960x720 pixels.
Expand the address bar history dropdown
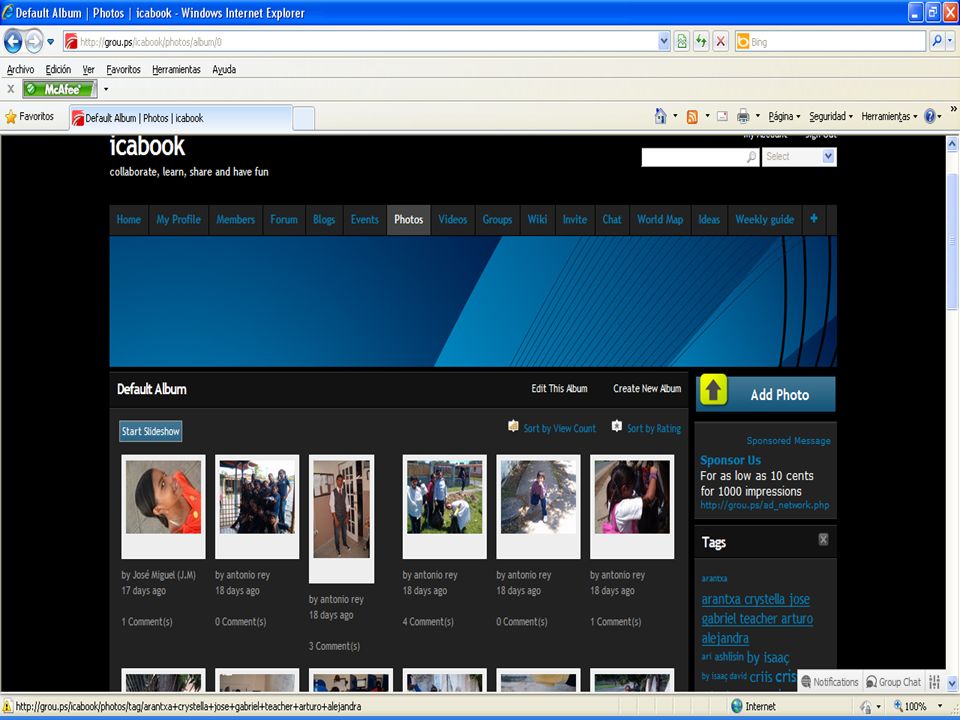664,42
